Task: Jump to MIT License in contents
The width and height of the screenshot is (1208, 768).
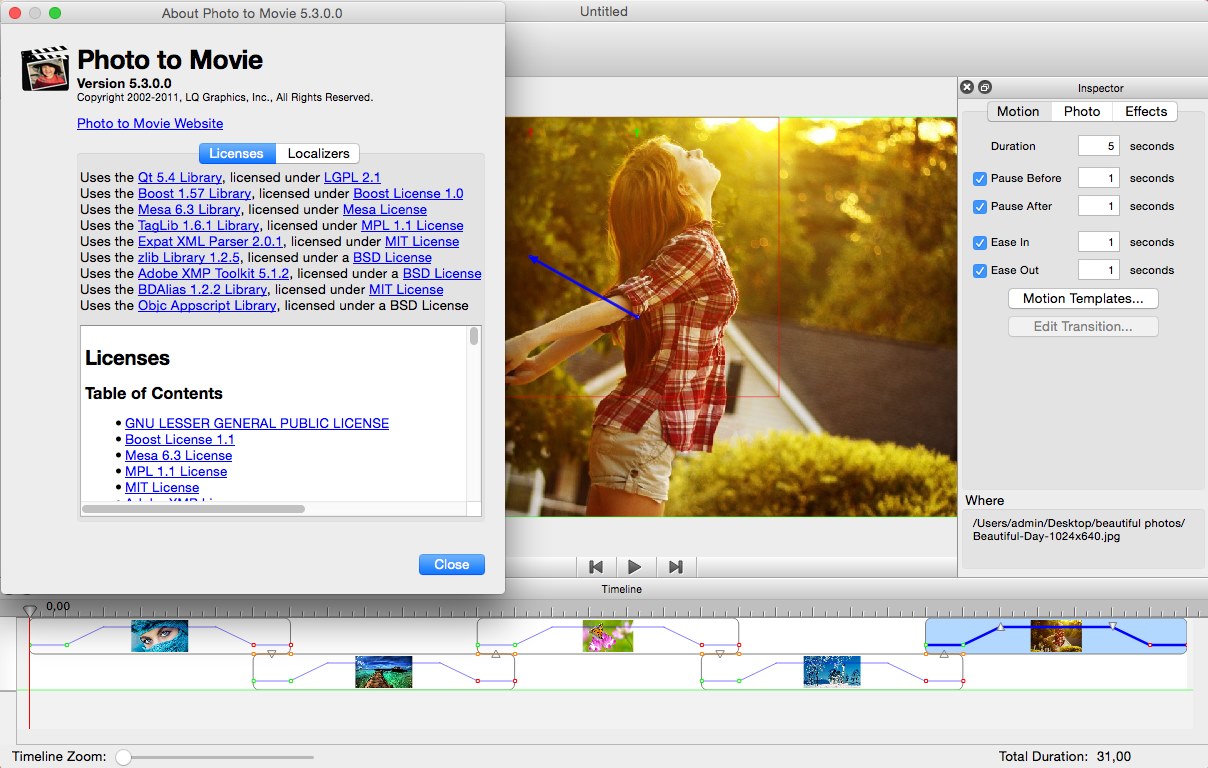Action: (x=162, y=487)
